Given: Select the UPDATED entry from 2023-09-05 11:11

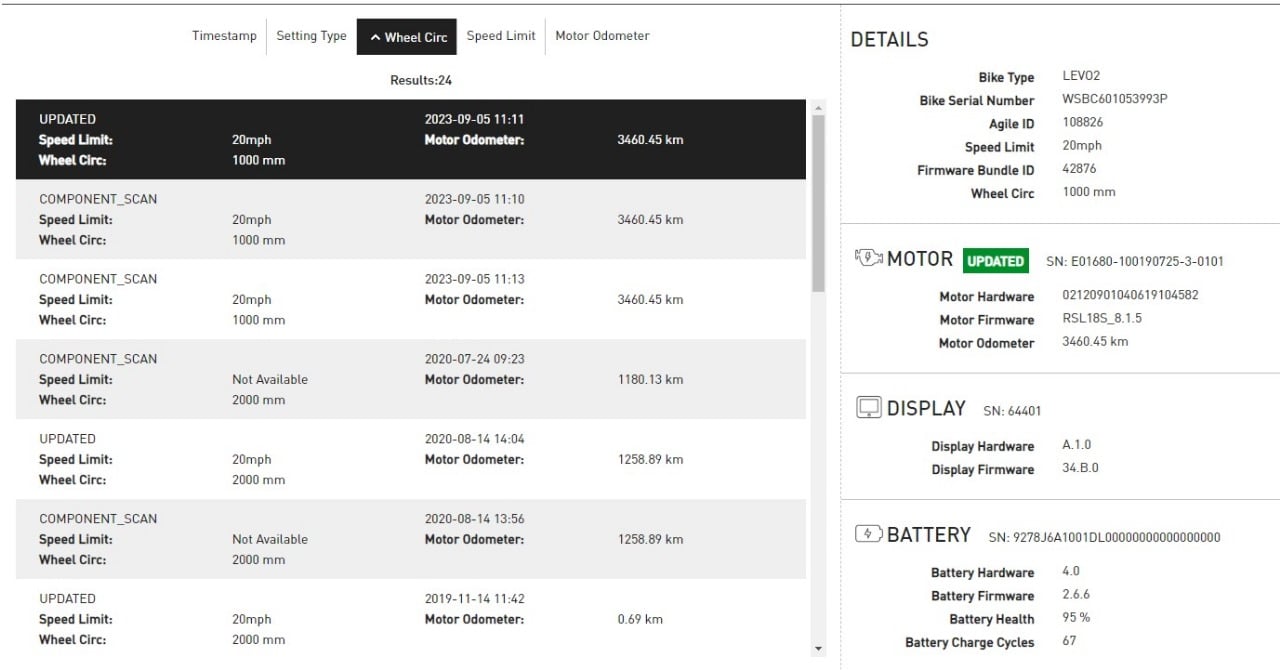Looking at the screenshot, I should tap(411, 139).
